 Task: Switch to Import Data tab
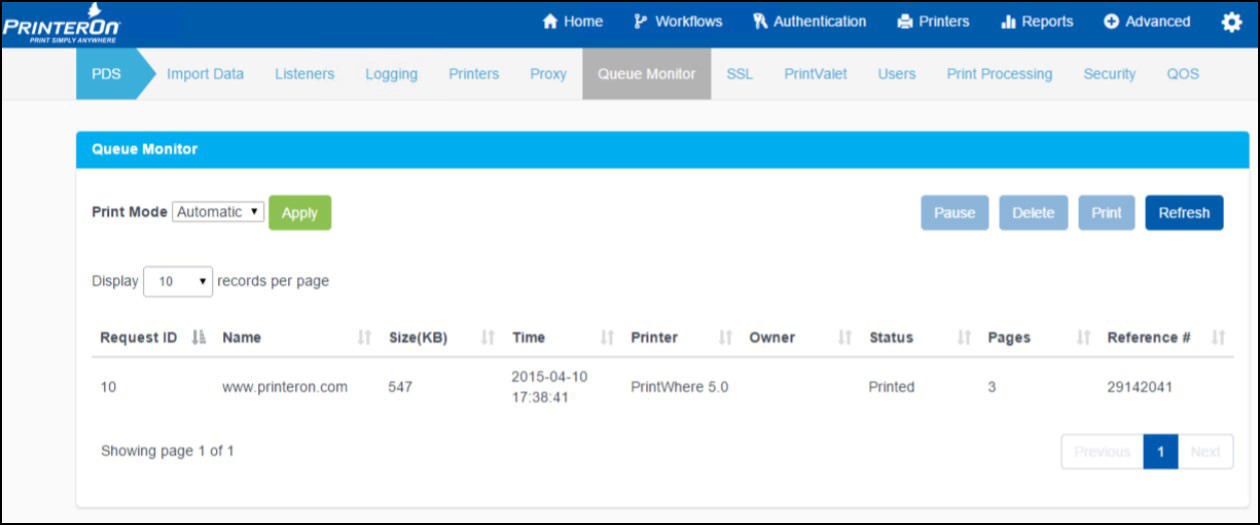205,74
